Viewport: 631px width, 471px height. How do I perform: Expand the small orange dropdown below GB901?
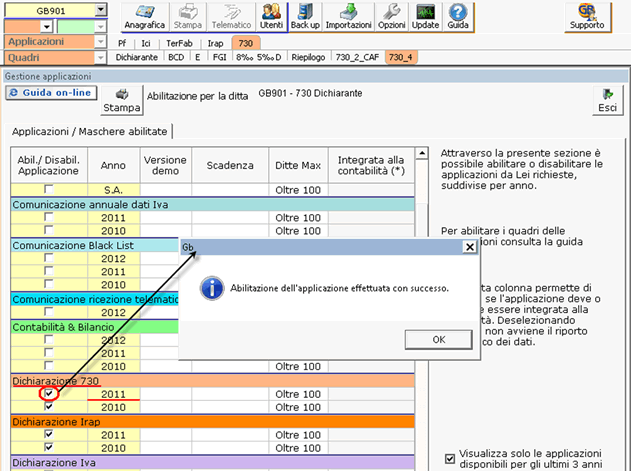(47, 27)
